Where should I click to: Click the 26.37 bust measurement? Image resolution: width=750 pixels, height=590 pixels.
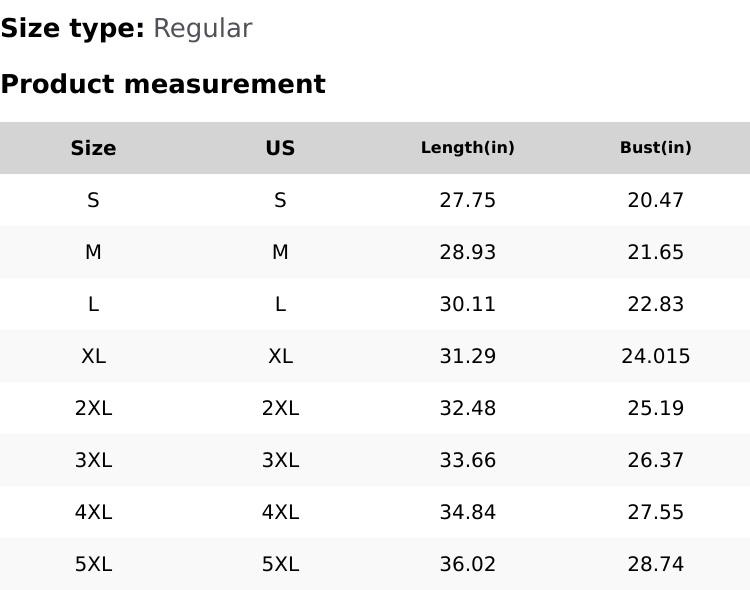[655, 460]
